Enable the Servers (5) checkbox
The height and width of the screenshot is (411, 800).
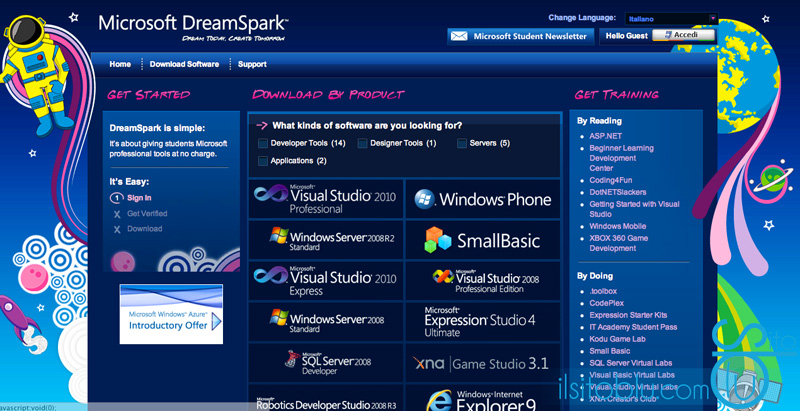tap(462, 144)
